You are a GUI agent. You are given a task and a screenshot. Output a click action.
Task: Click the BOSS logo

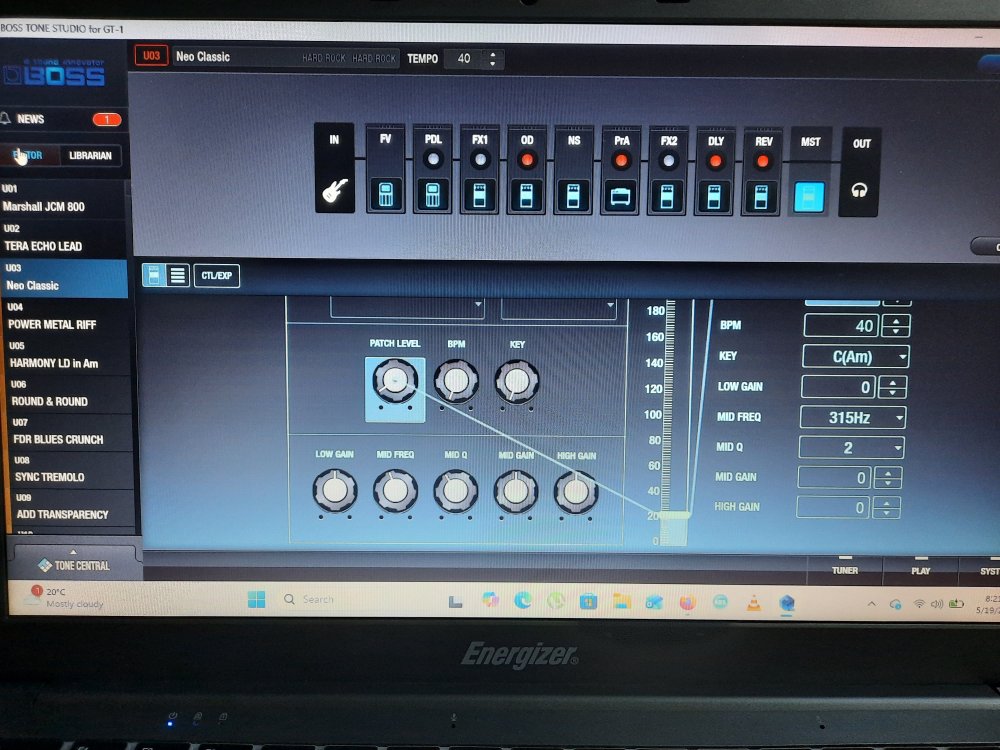click(x=54, y=73)
